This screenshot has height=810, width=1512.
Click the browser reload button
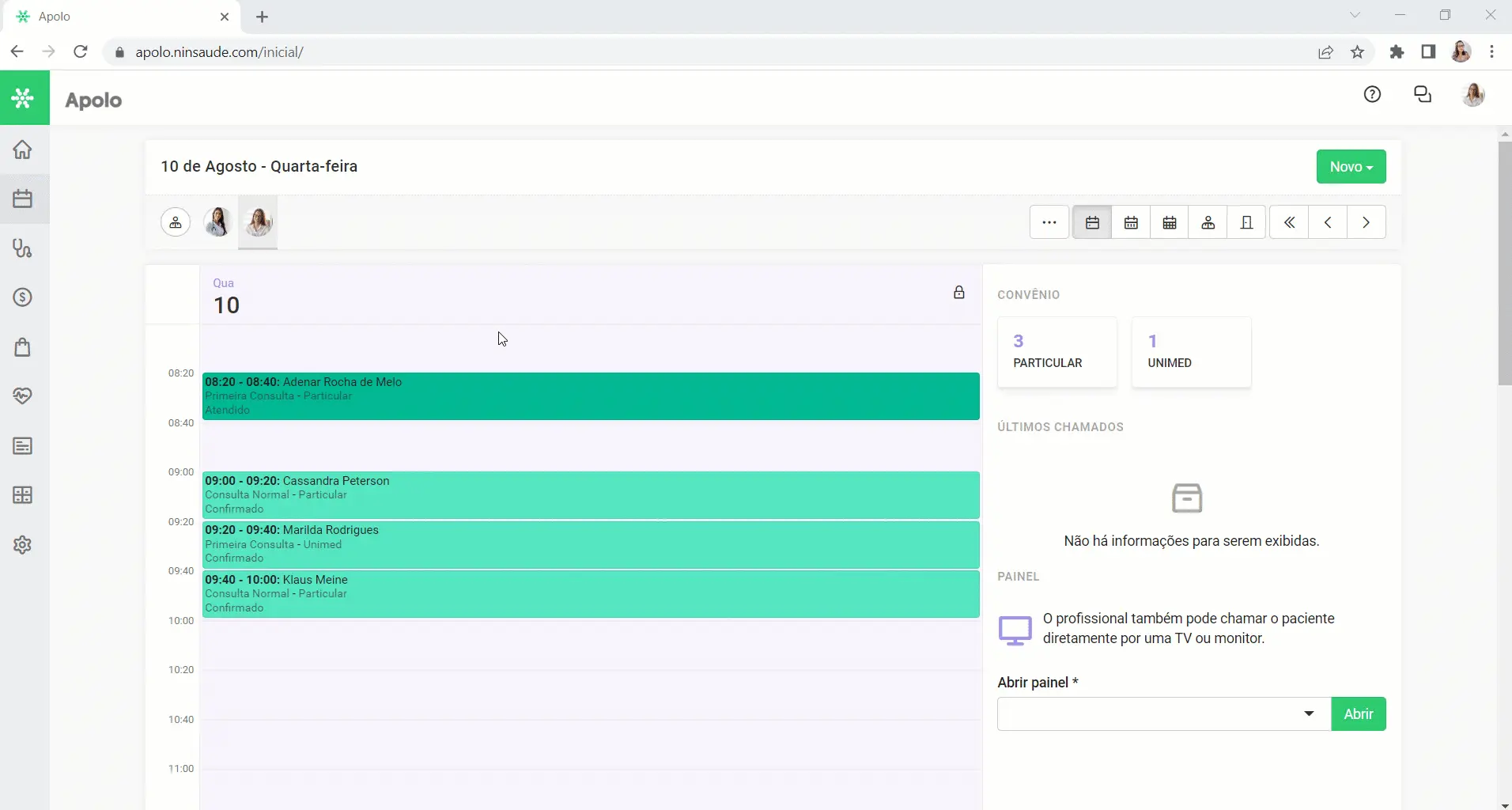click(80, 52)
